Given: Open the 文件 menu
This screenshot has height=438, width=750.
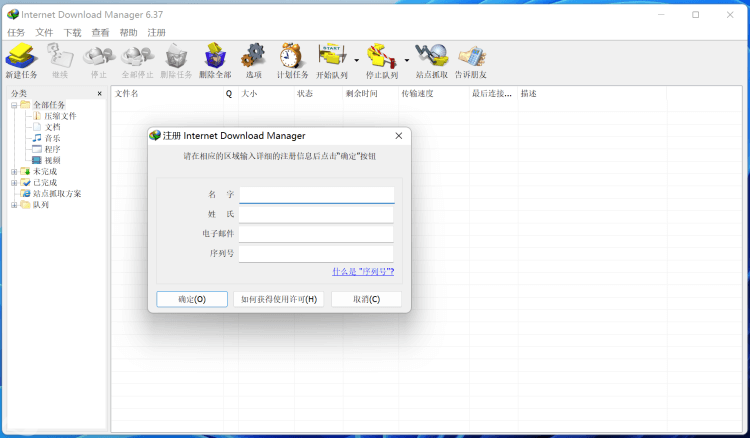Looking at the screenshot, I should click(44, 33).
